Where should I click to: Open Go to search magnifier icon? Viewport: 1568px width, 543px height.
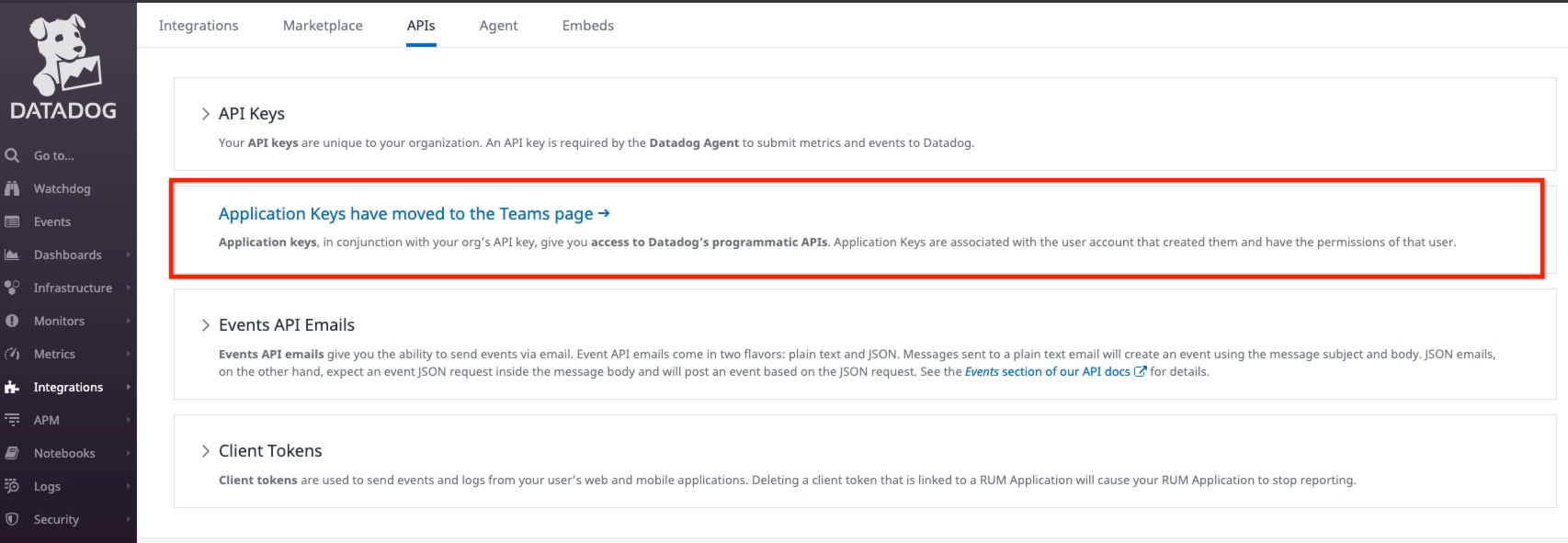pos(12,155)
